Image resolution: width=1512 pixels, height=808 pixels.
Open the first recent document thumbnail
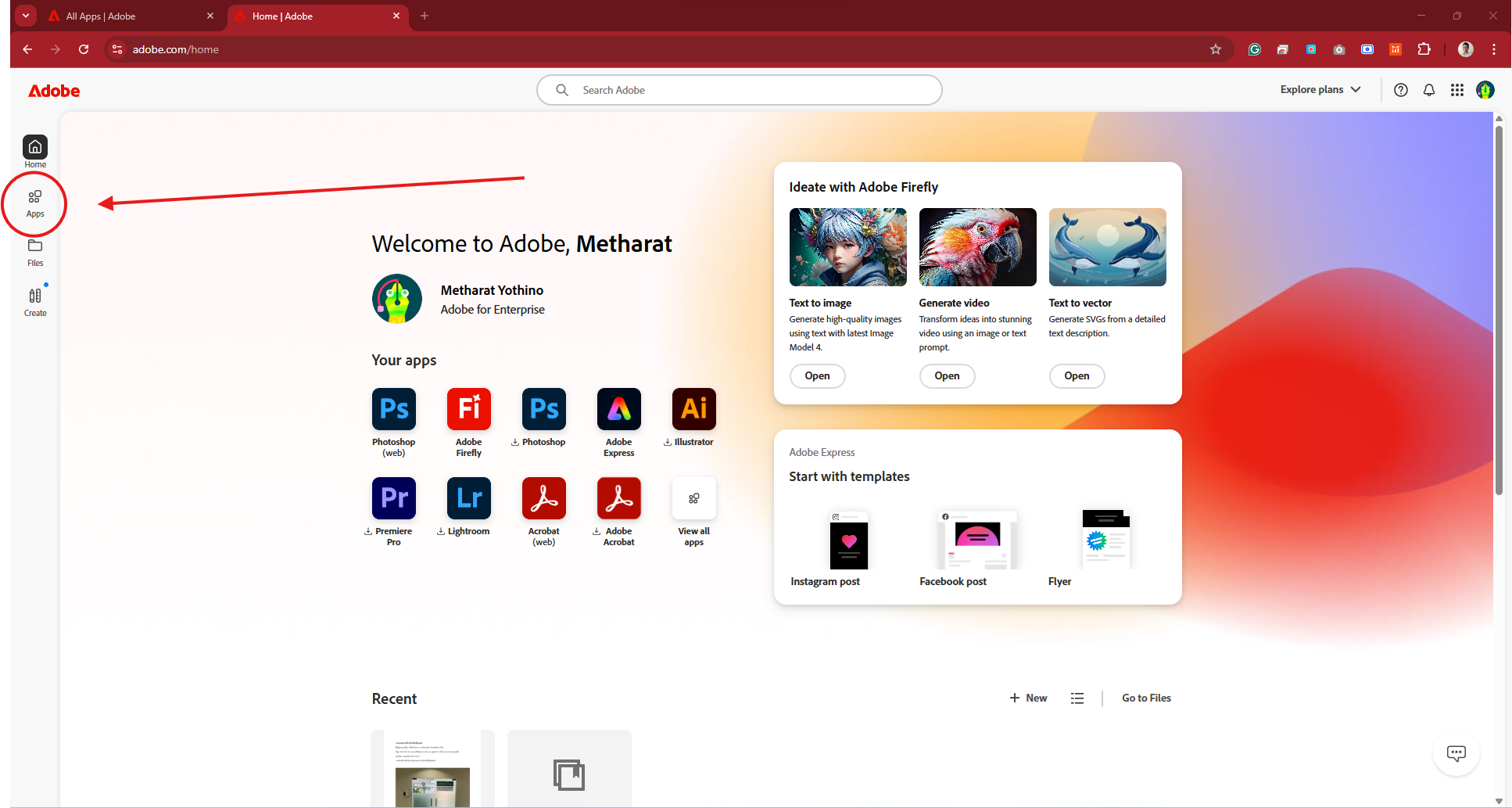coord(432,769)
